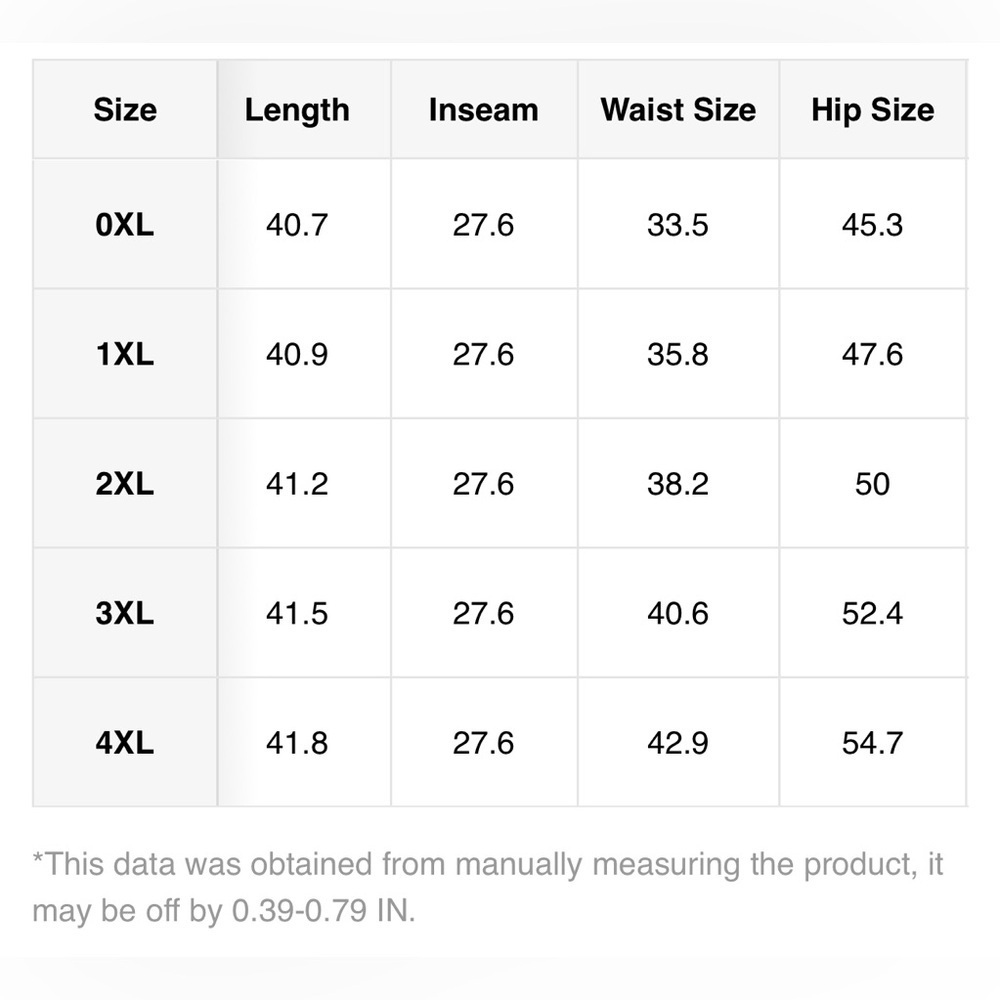Viewport: 1000px width, 1000px height.
Task: Click the 1XL size row label
Action: point(125,355)
